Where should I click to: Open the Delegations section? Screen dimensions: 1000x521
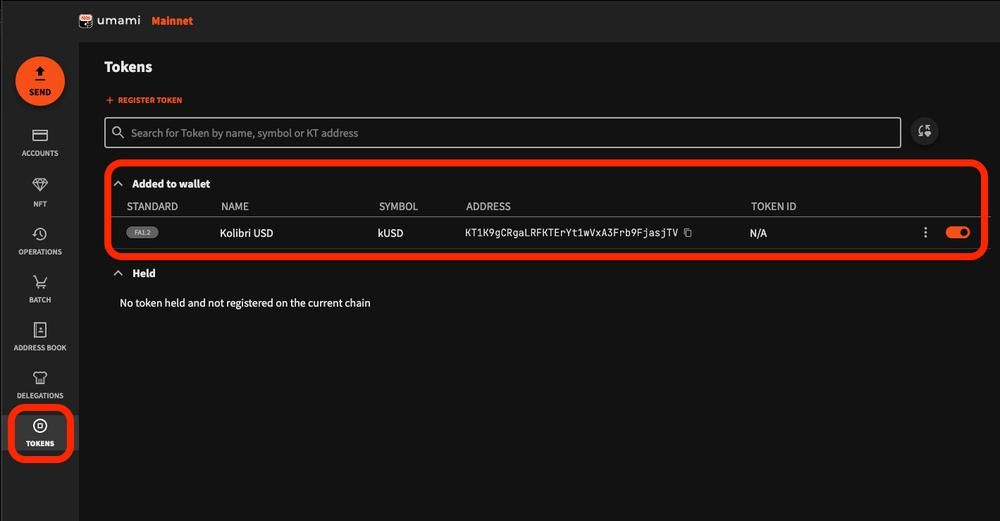[40, 385]
